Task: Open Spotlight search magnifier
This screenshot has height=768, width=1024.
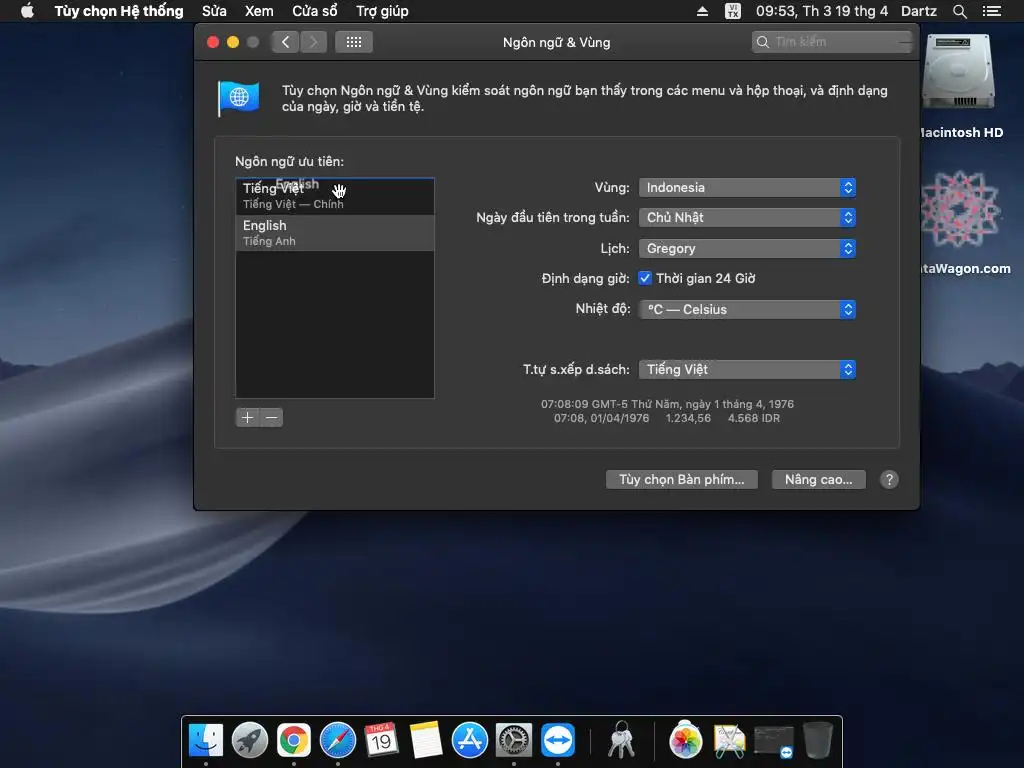Action: point(959,11)
